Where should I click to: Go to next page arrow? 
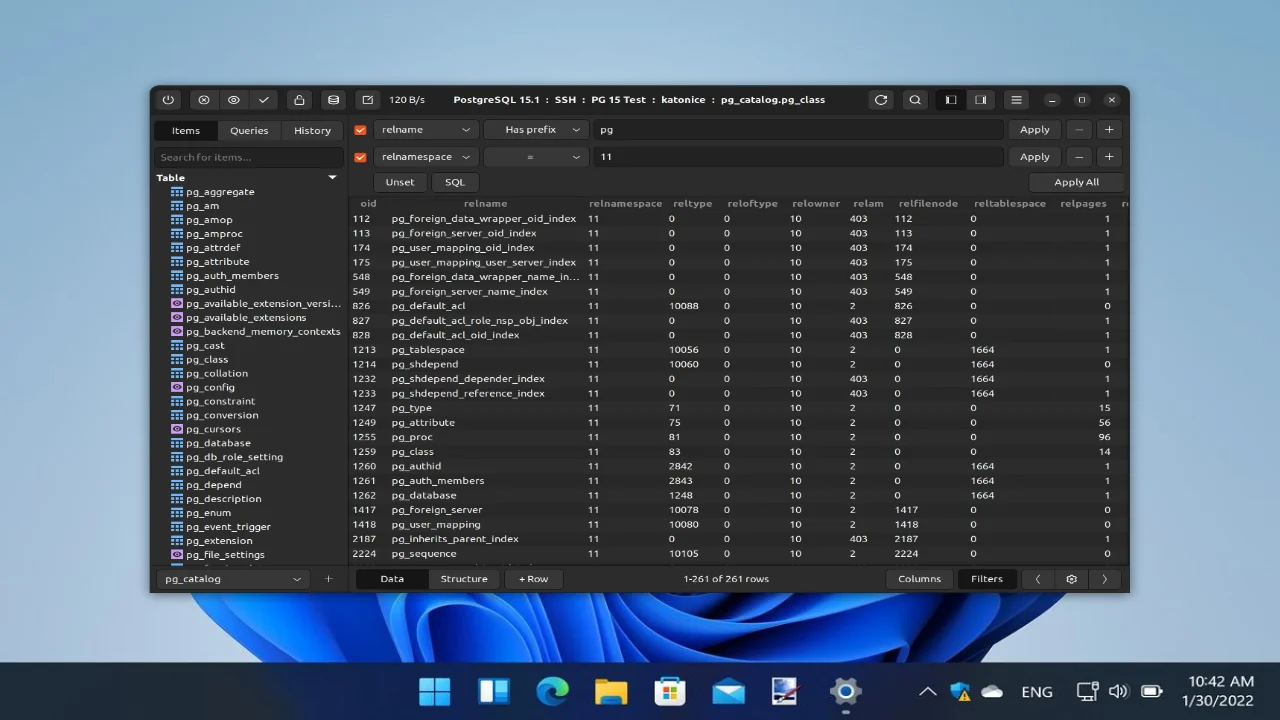pos(1105,579)
